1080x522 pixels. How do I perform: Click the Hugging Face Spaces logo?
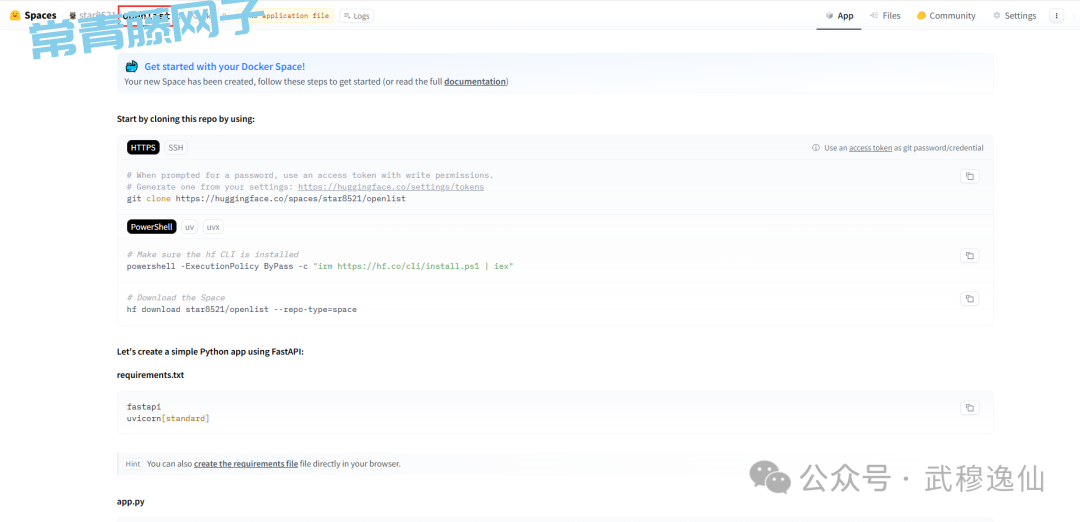pyautogui.click(x=15, y=16)
